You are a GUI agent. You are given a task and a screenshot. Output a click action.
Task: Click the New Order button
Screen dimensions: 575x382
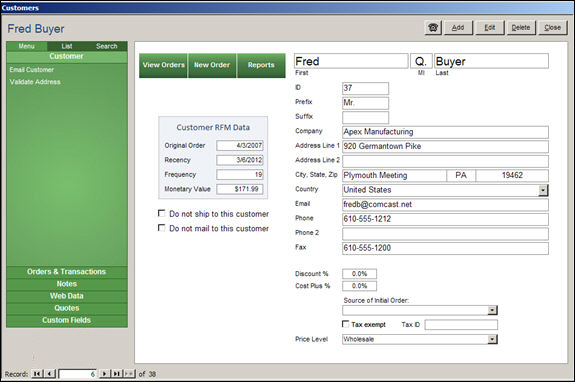tap(212, 65)
